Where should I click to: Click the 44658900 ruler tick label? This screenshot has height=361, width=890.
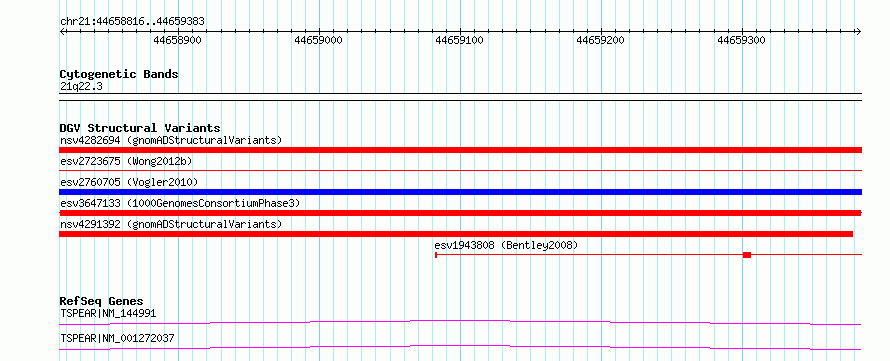coord(178,40)
